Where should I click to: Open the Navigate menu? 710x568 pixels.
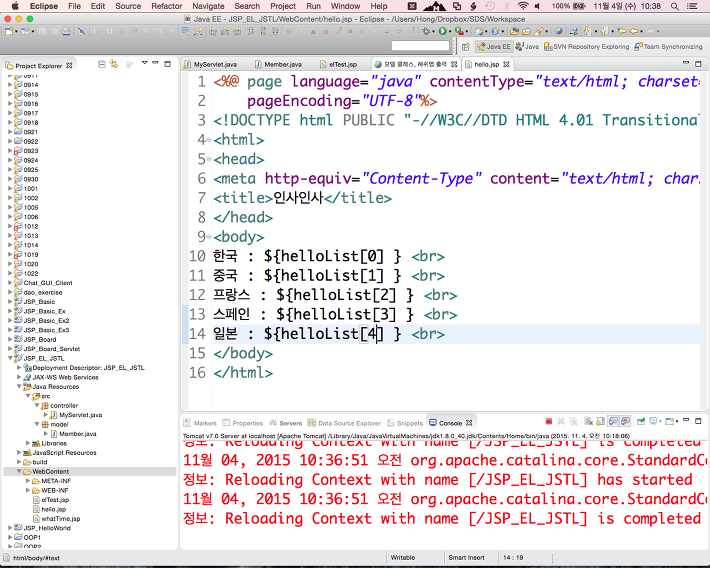(x=208, y=6)
